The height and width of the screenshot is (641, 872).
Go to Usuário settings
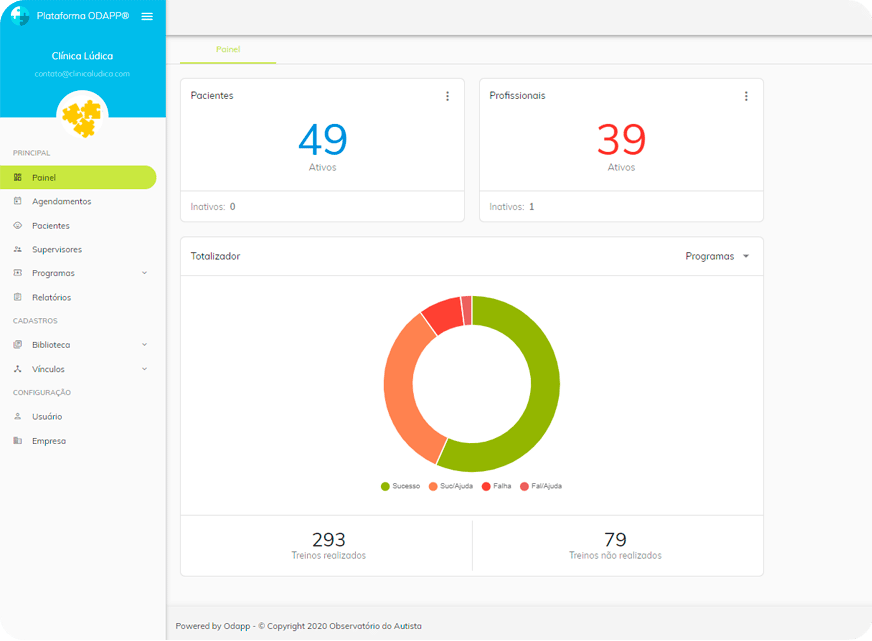(47, 417)
